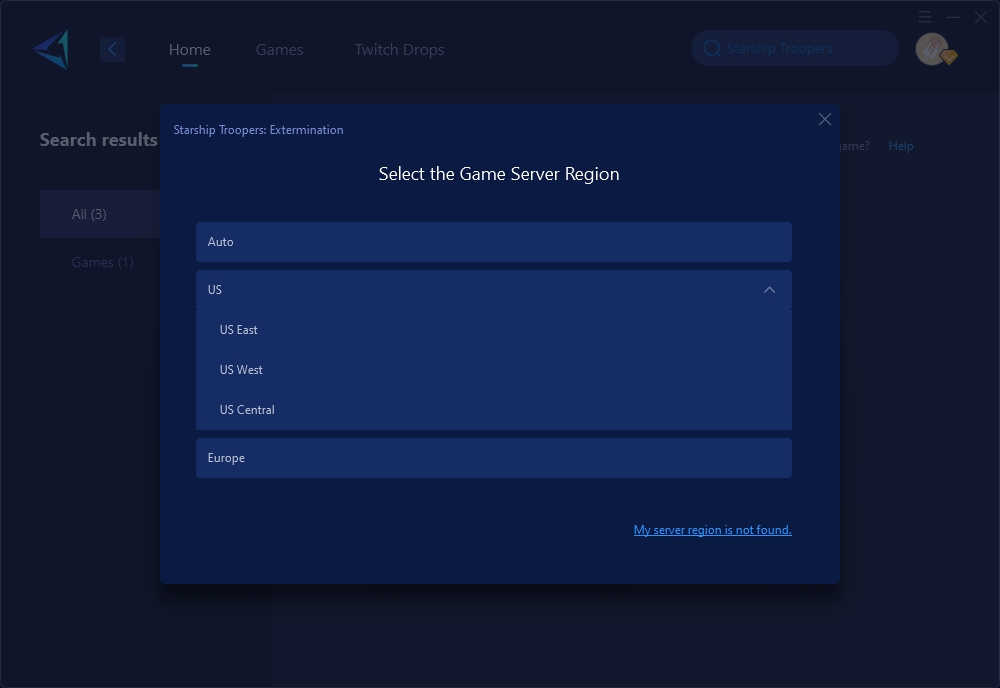This screenshot has height=688, width=1000.
Task: Collapse the US region chevron
Action: click(769, 290)
